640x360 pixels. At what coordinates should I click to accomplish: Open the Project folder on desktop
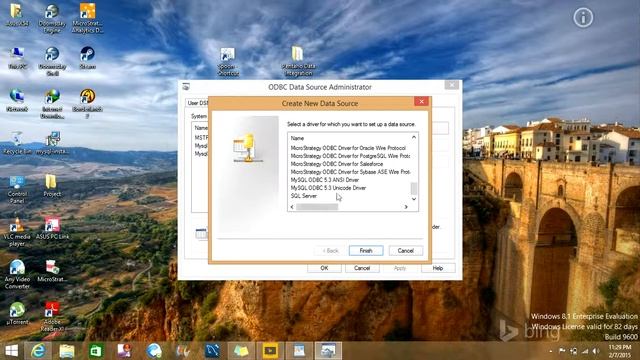[52, 186]
